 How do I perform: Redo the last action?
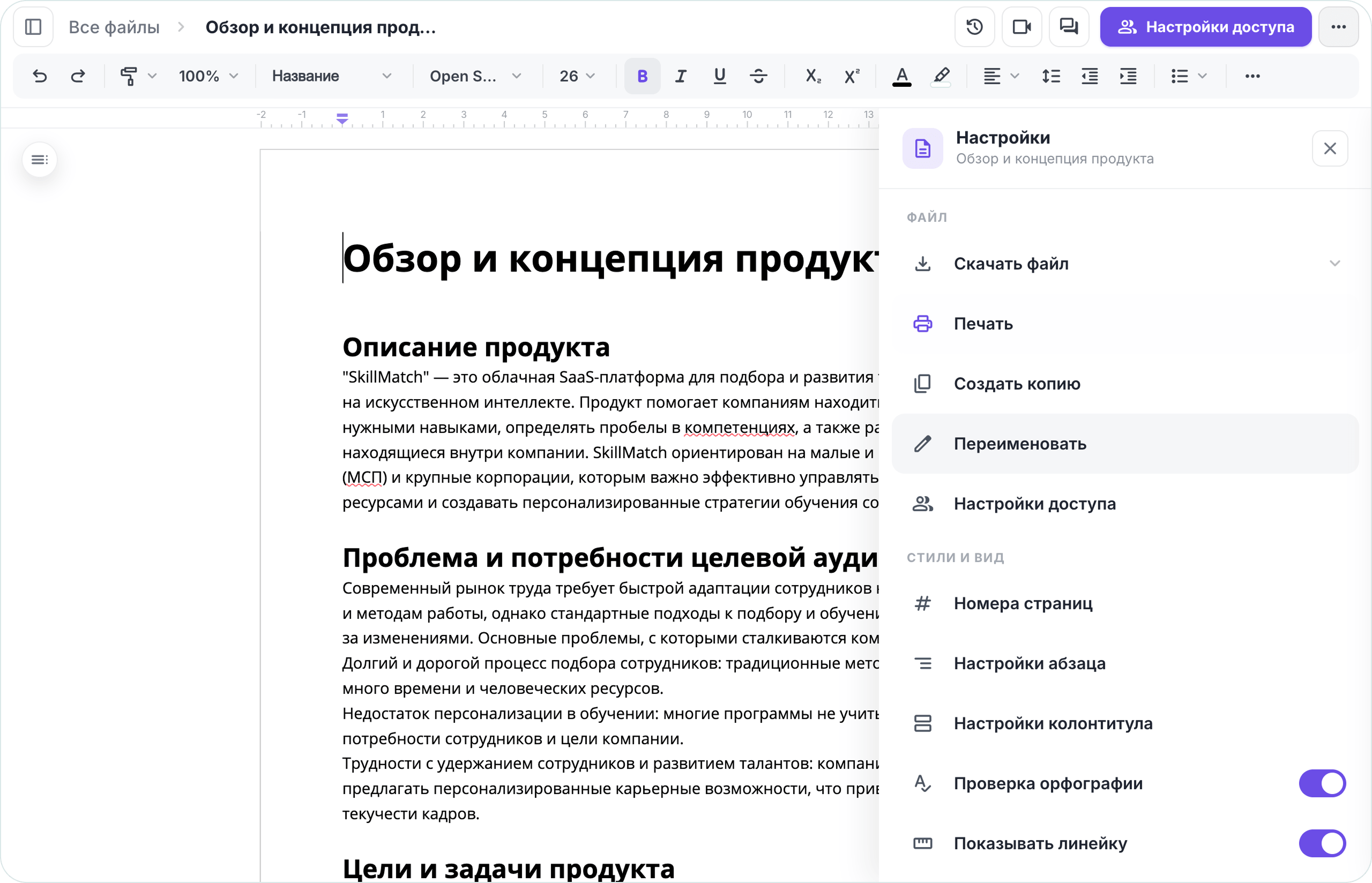point(78,76)
